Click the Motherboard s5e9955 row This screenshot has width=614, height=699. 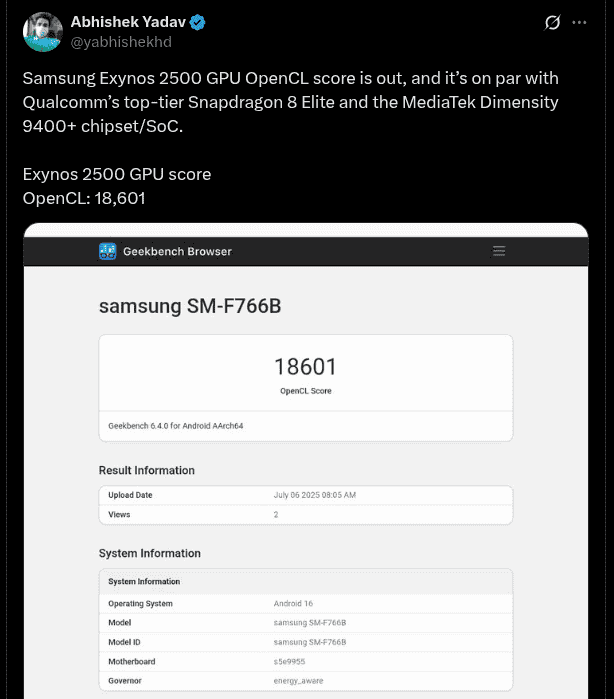[305, 661]
